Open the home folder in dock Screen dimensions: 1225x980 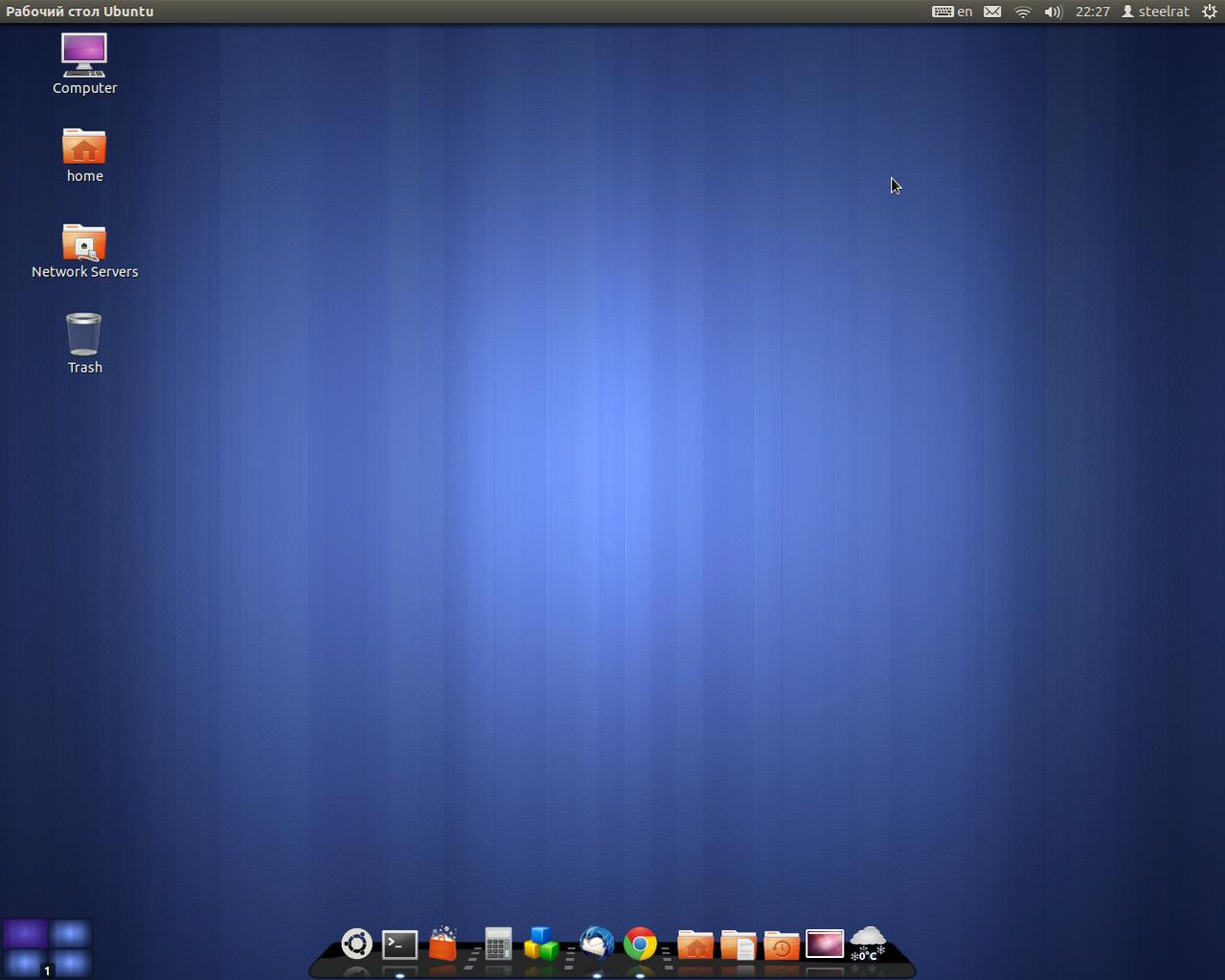tap(695, 945)
